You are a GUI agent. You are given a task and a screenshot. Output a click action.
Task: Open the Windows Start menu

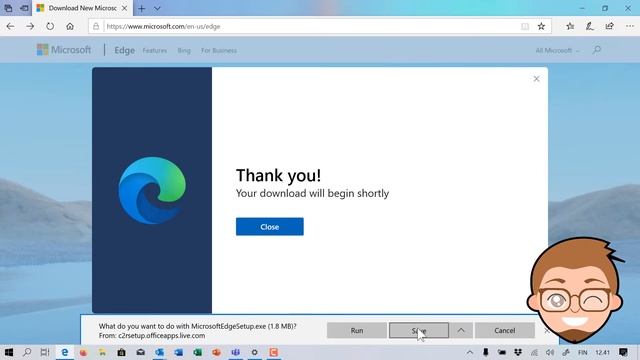[x=8, y=352]
